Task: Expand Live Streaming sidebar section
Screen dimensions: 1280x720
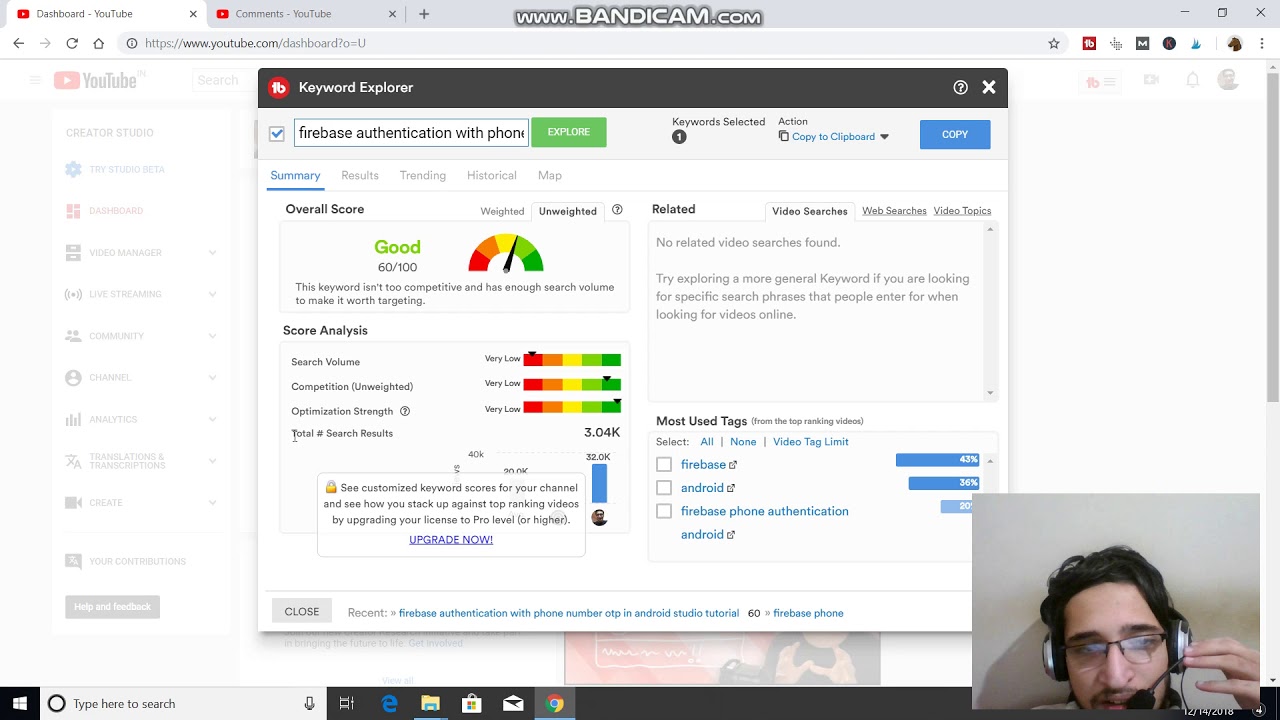Action: (212, 294)
